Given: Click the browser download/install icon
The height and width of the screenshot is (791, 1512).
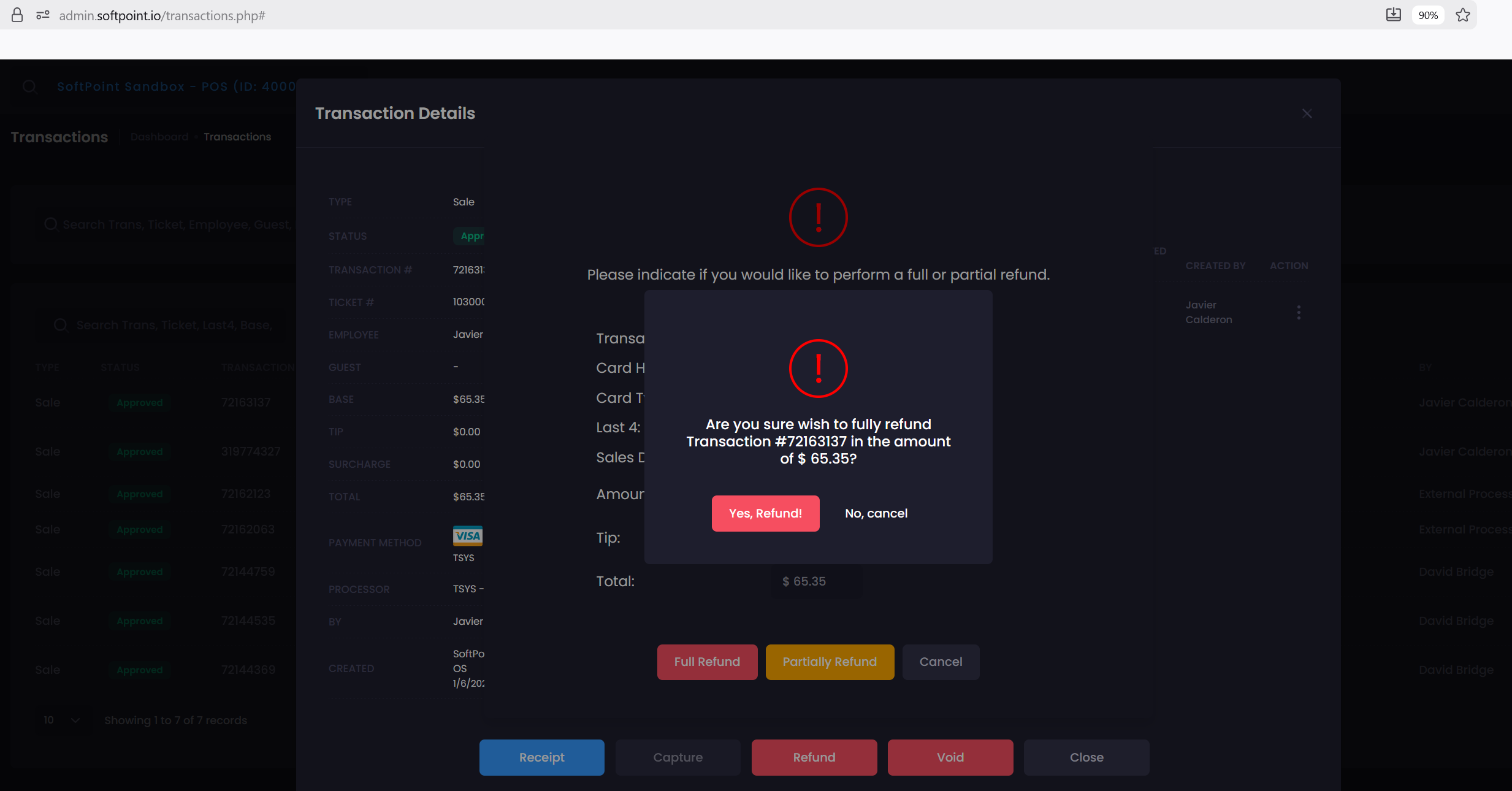Looking at the screenshot, I should 1393,15.
